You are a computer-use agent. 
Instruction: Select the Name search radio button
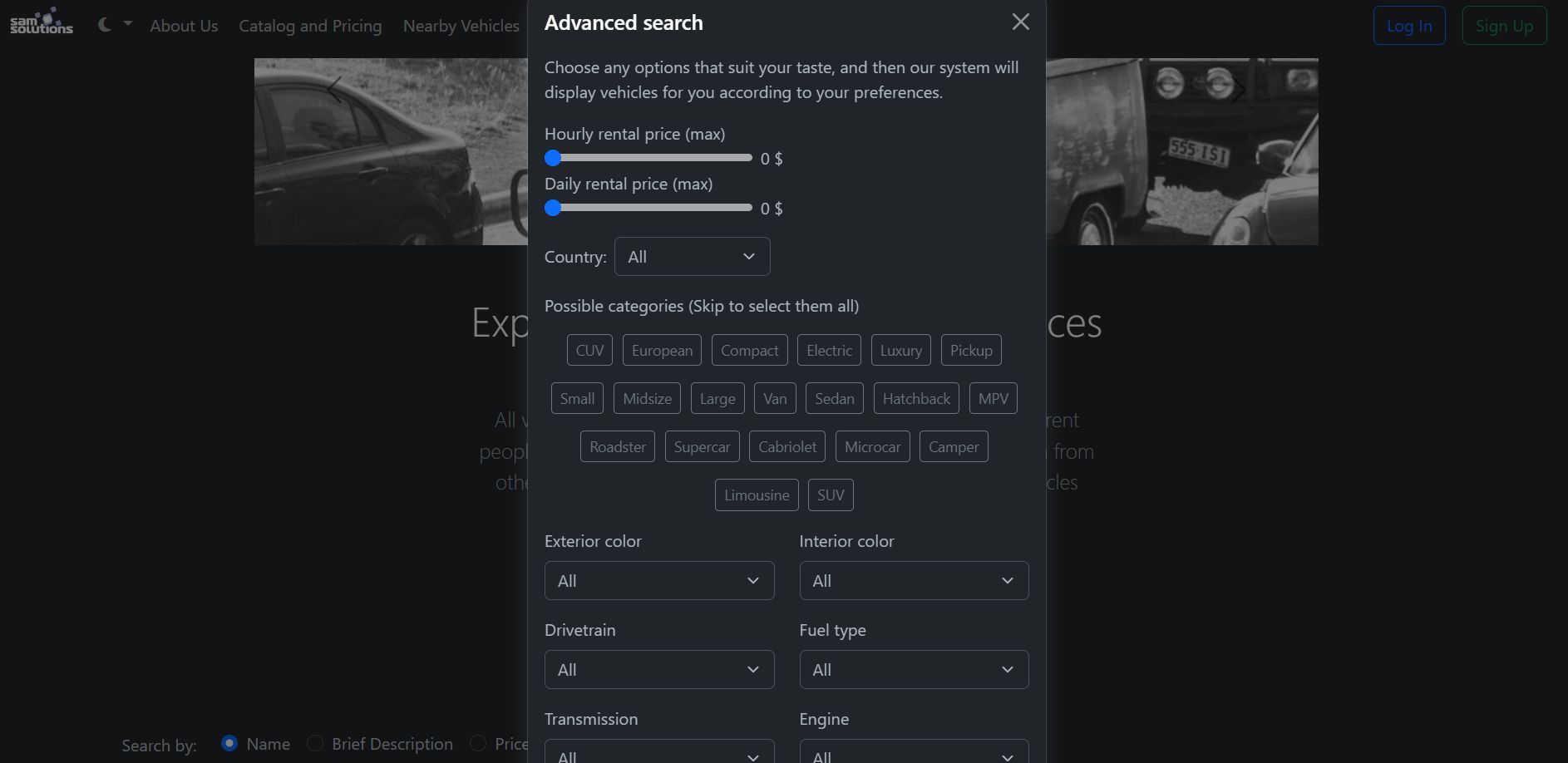click(229, 743)
